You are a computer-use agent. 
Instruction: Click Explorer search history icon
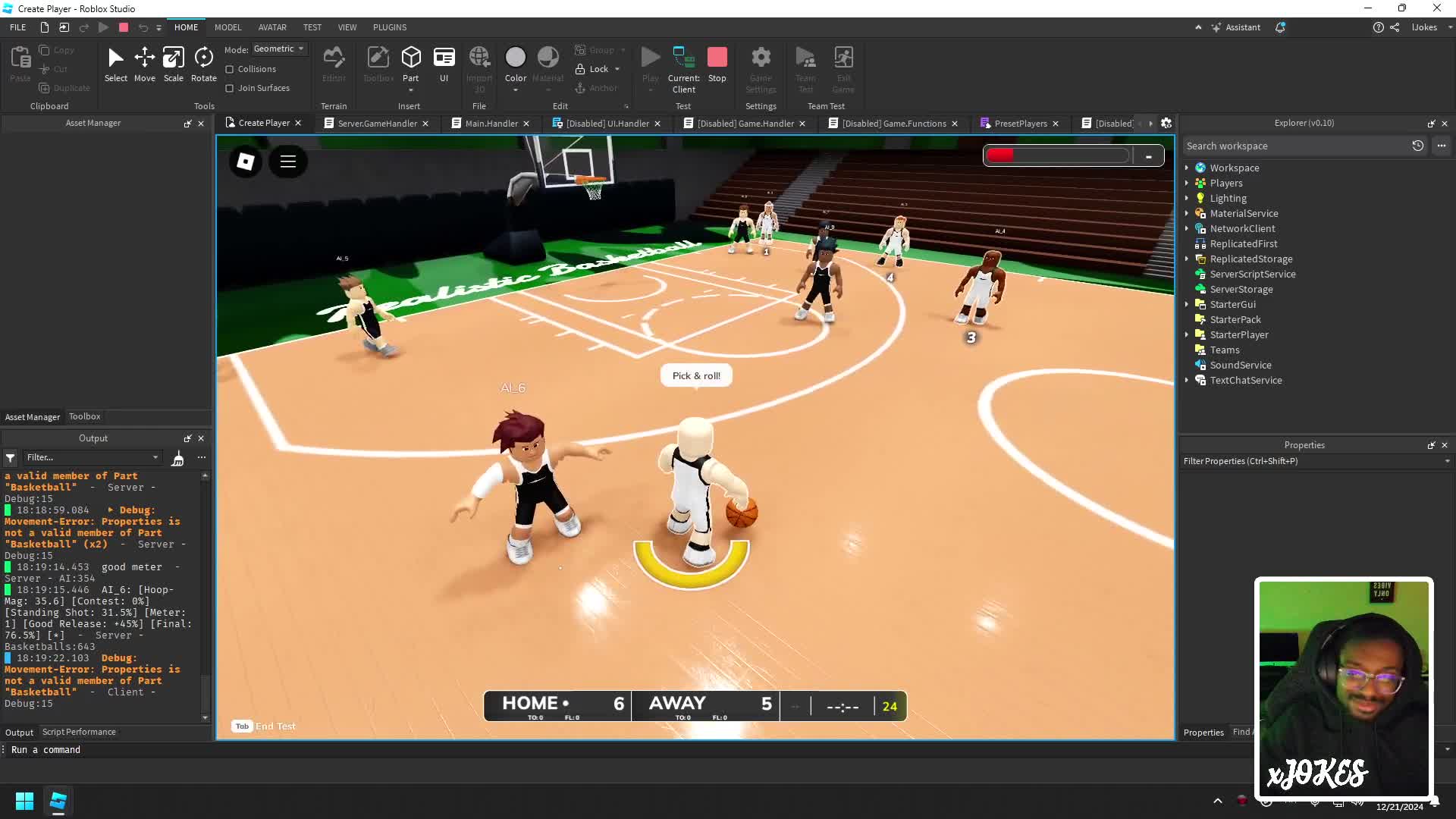point(1417,146)
